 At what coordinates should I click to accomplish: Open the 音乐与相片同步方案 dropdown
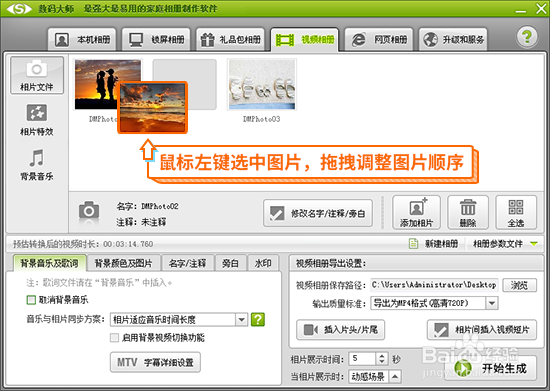coord(179,319)
